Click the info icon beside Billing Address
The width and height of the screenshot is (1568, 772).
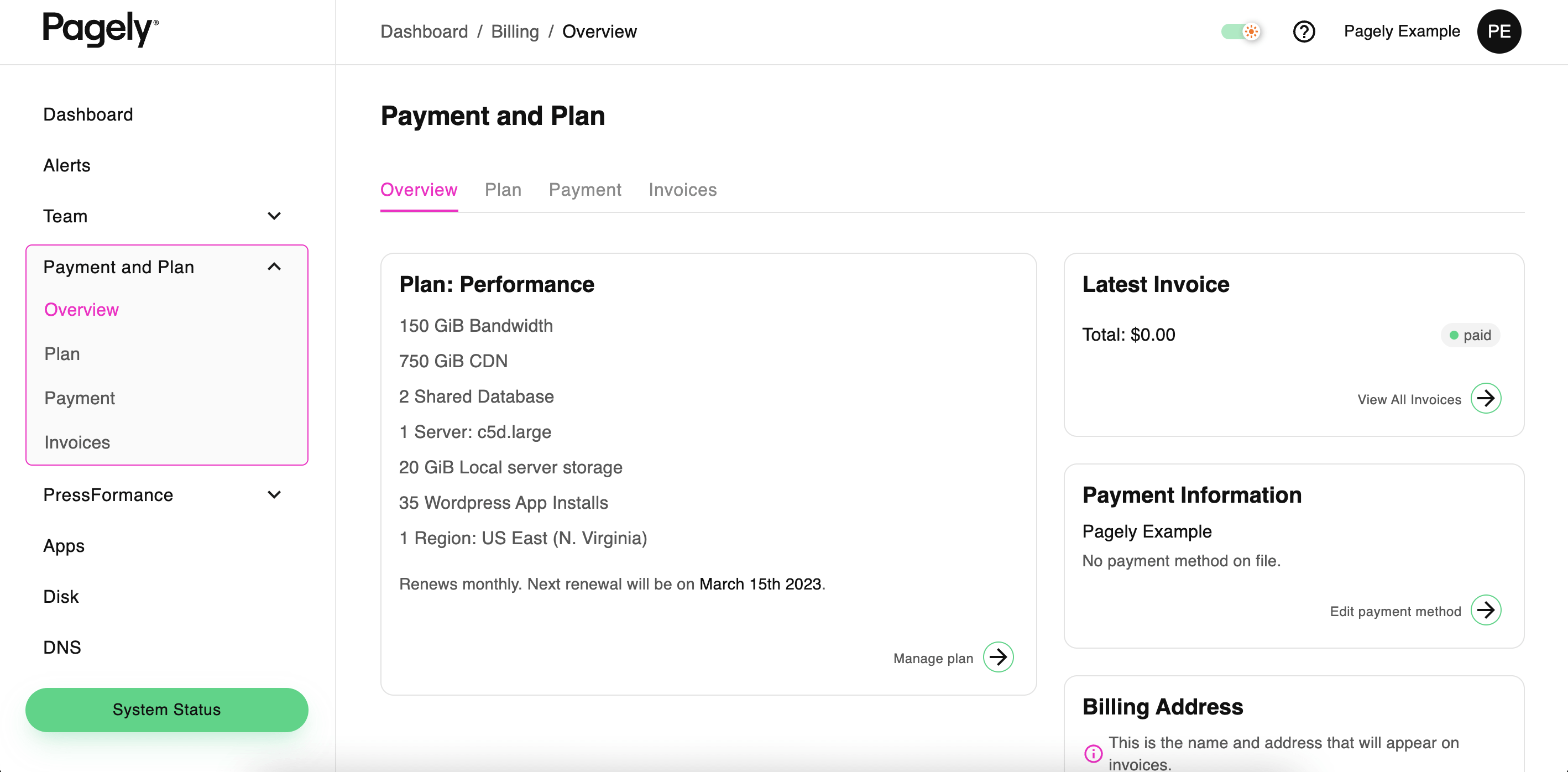pyautogui.click(x=1093, y=753)
